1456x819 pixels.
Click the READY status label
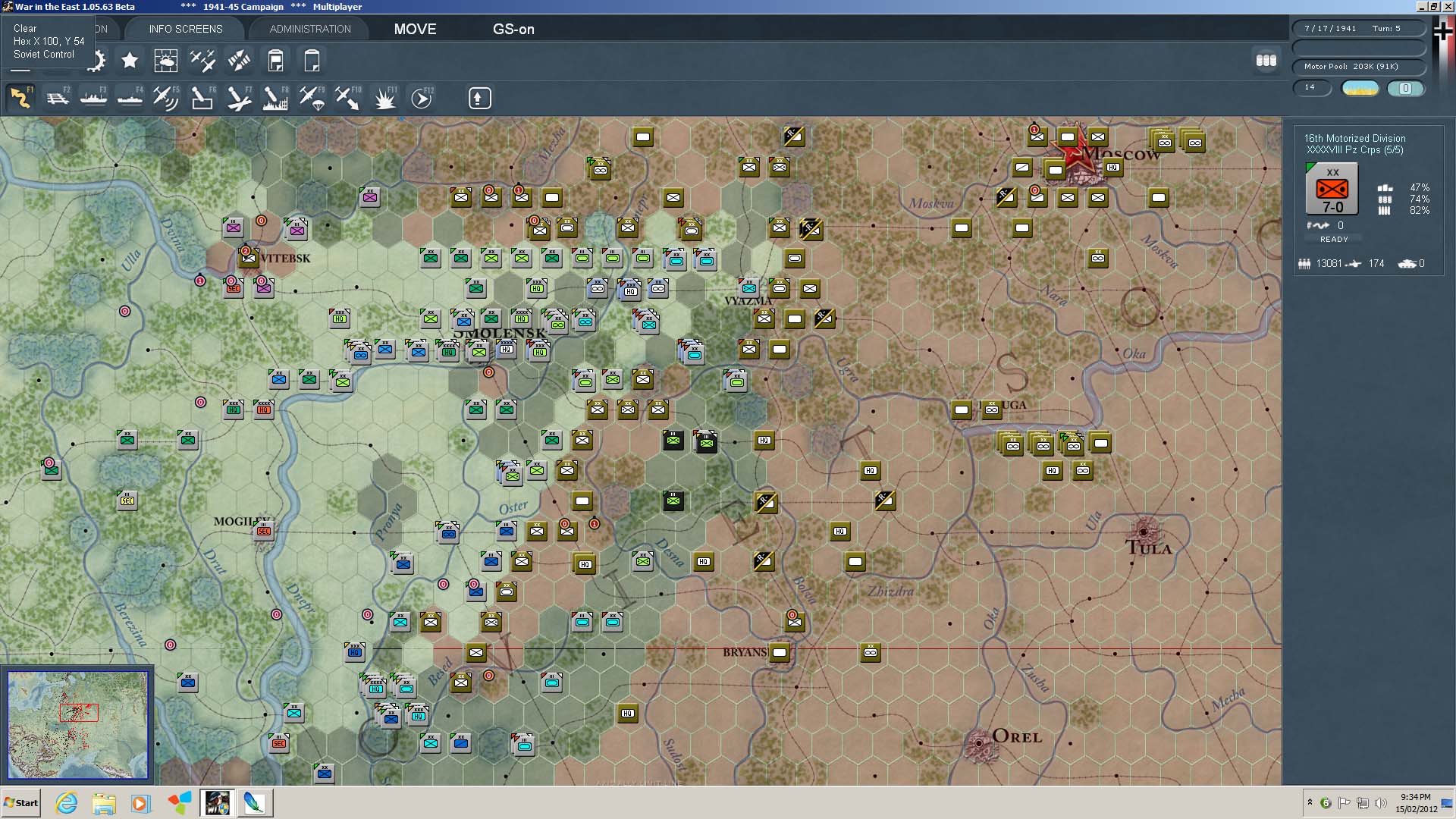pos(1334,239)
